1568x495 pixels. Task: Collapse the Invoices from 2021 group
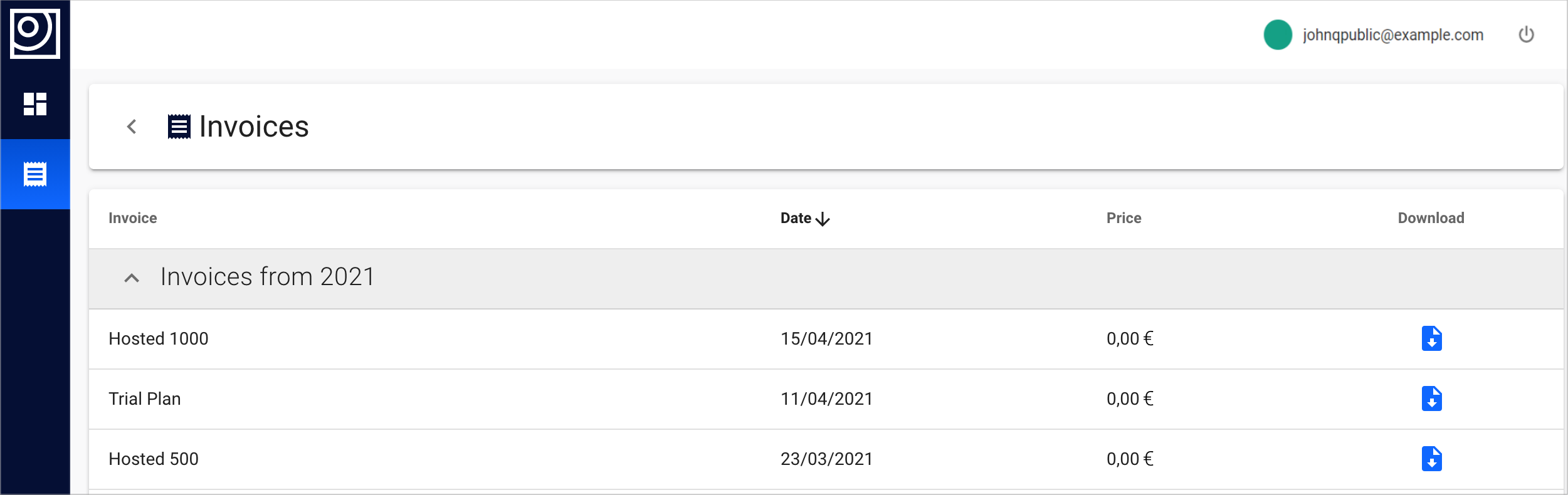point(132,278)
